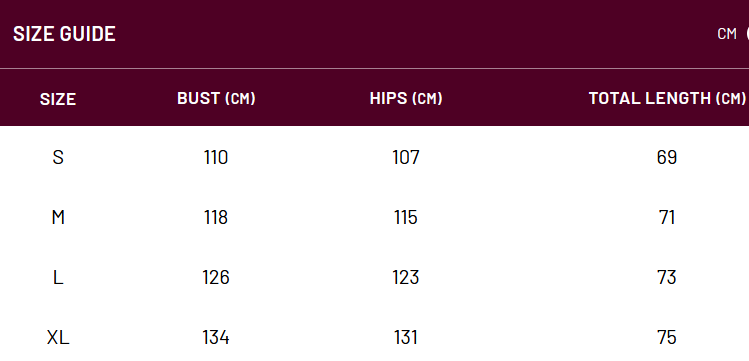Click the TOTAL LENGTH (CM) header
The height and width of the screenshot is (361, 749).
point(667,98)
